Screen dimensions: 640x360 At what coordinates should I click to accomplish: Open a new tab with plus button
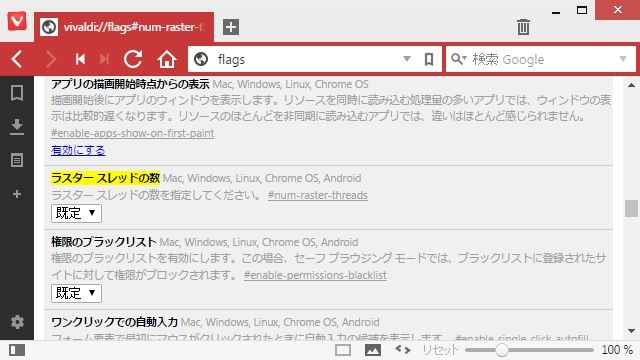231,27
